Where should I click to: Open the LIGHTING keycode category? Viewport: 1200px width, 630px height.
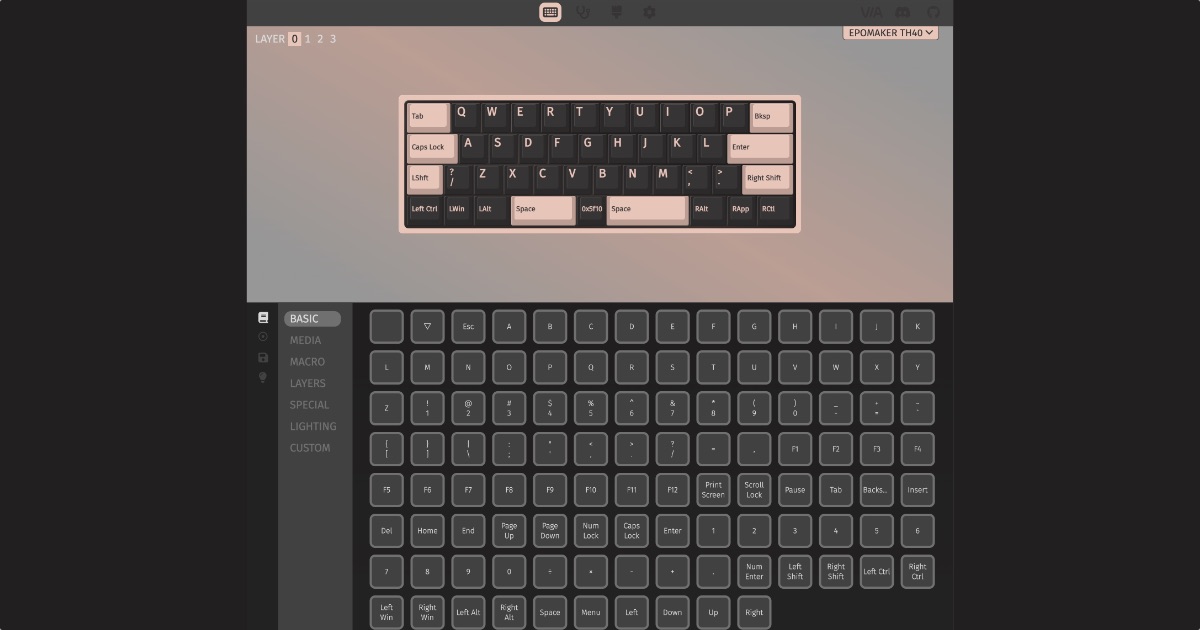(313, 426)
